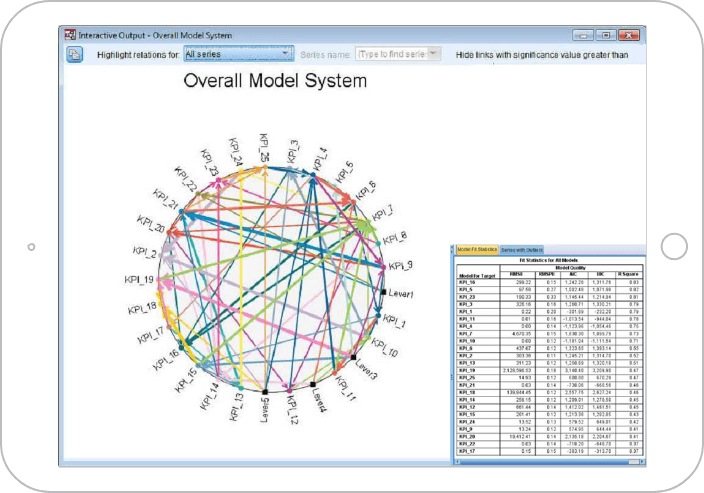Open the Highlight relations for dropdown
704x493 pixels.
coord(239,54)
